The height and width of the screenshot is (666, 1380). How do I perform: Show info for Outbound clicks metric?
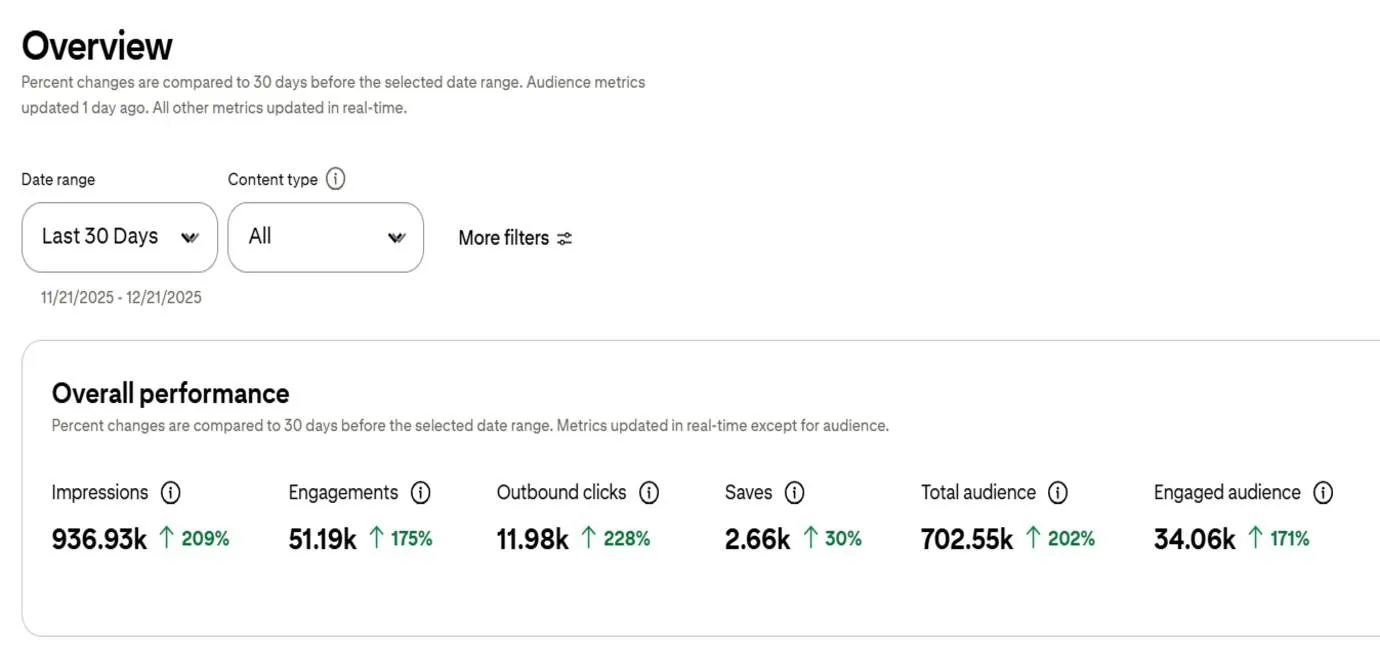pyautogui.click(x=649, y=493)
